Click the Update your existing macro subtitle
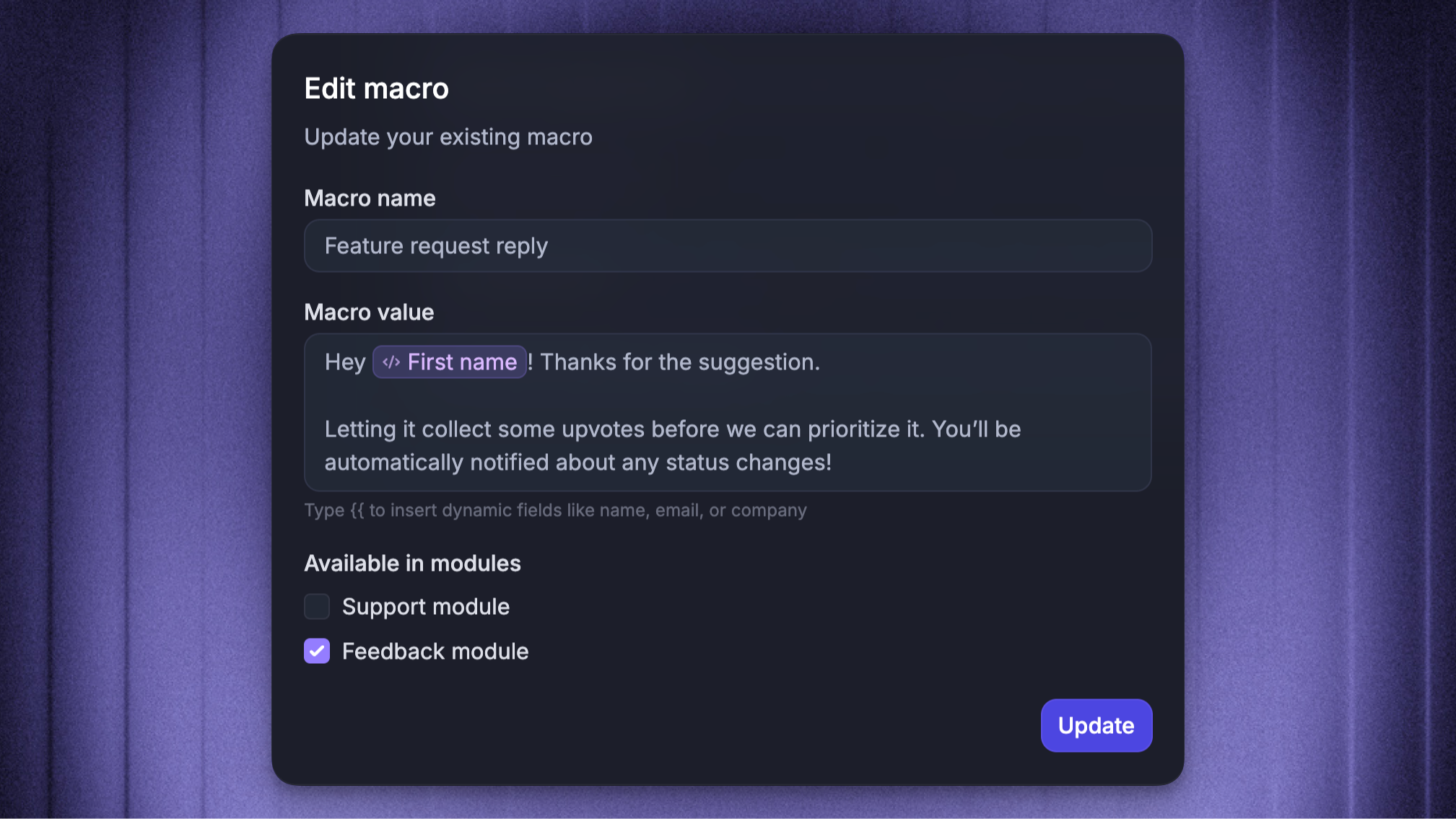Screen dimensions: 1456x819 (448, 137)
